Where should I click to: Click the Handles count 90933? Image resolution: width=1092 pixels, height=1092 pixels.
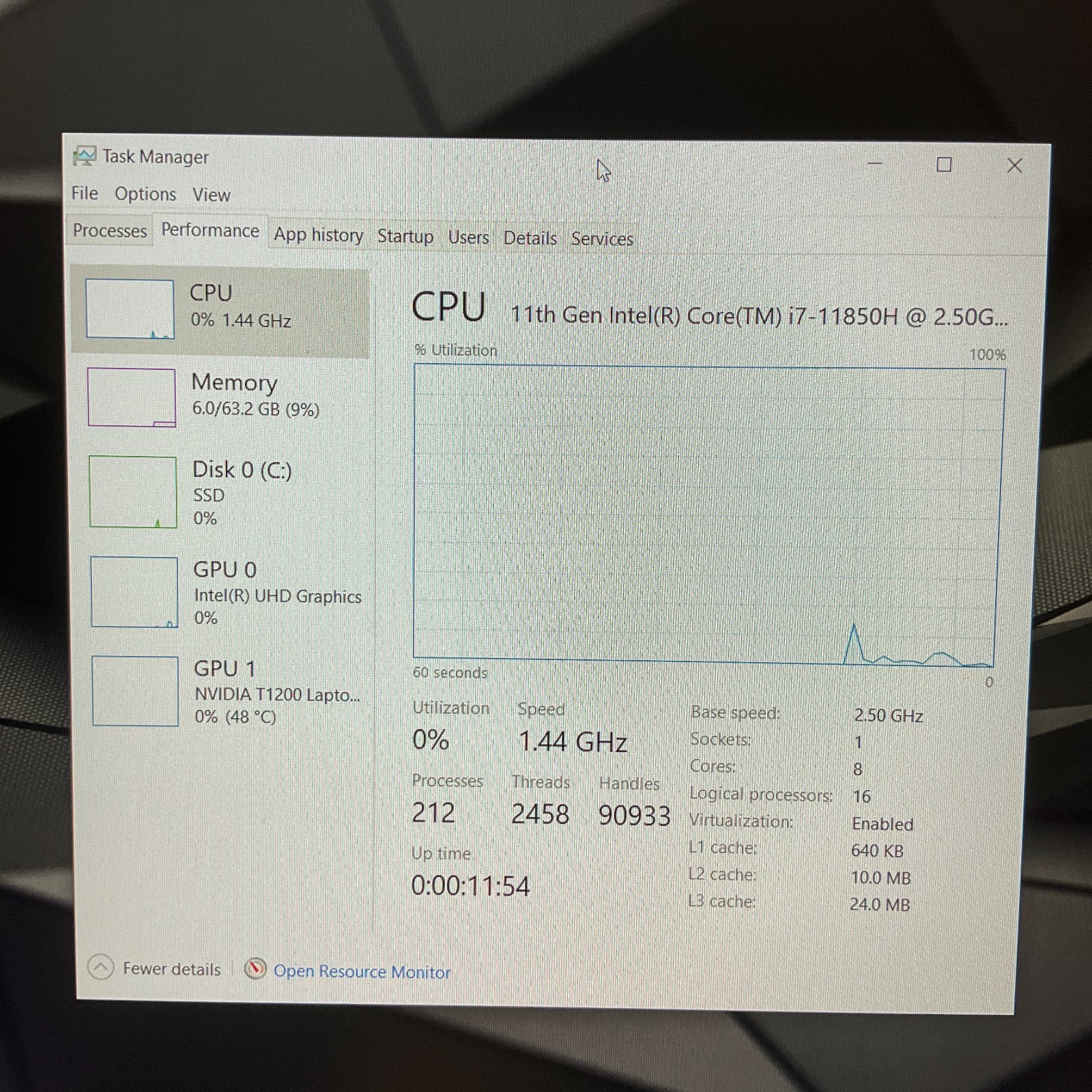pyautogui.click(x=634, y=816)
